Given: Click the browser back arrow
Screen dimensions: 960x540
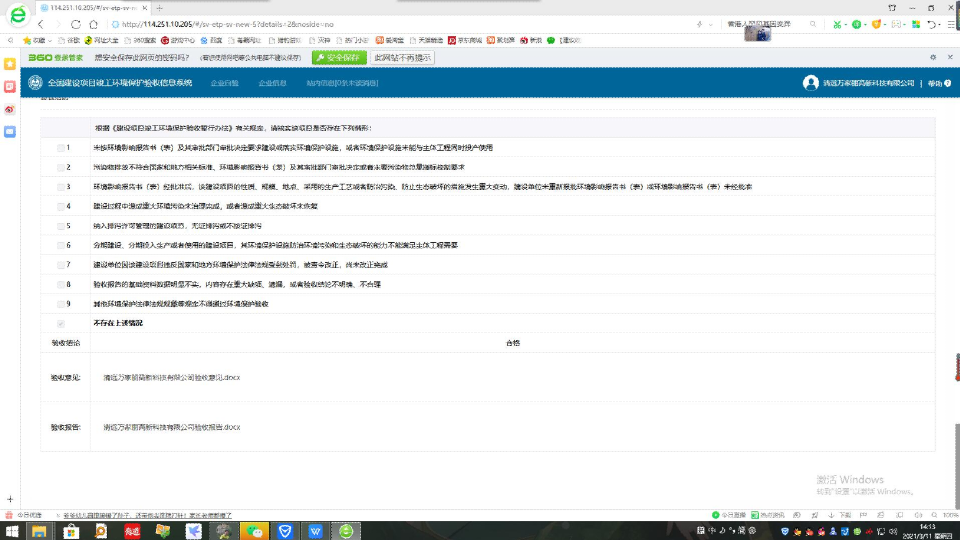Looking at the screenshot, I should pyautogui.click(x=39, y=23).
